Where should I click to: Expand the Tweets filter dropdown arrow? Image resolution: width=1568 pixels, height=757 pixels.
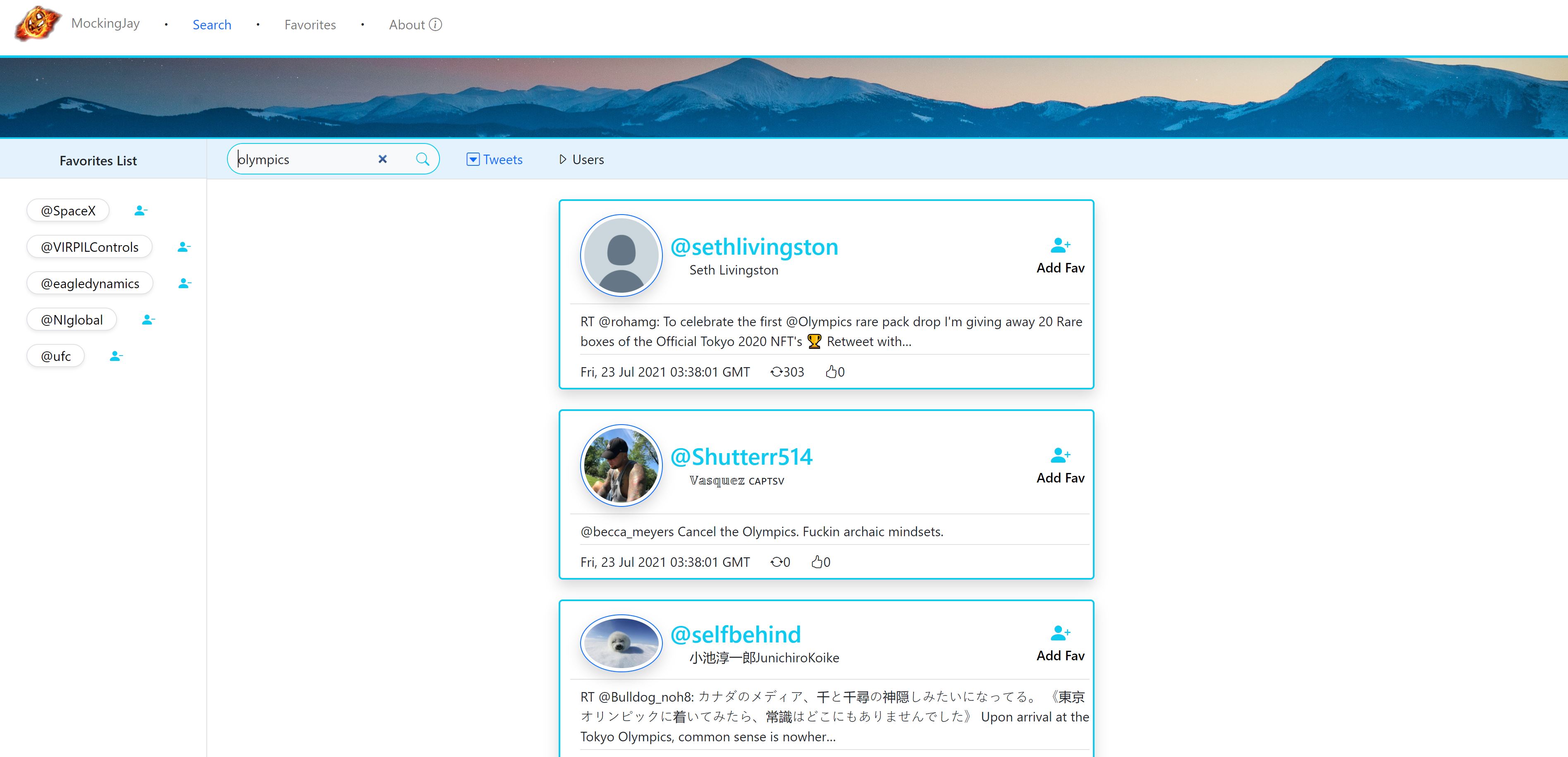(473, 159)
